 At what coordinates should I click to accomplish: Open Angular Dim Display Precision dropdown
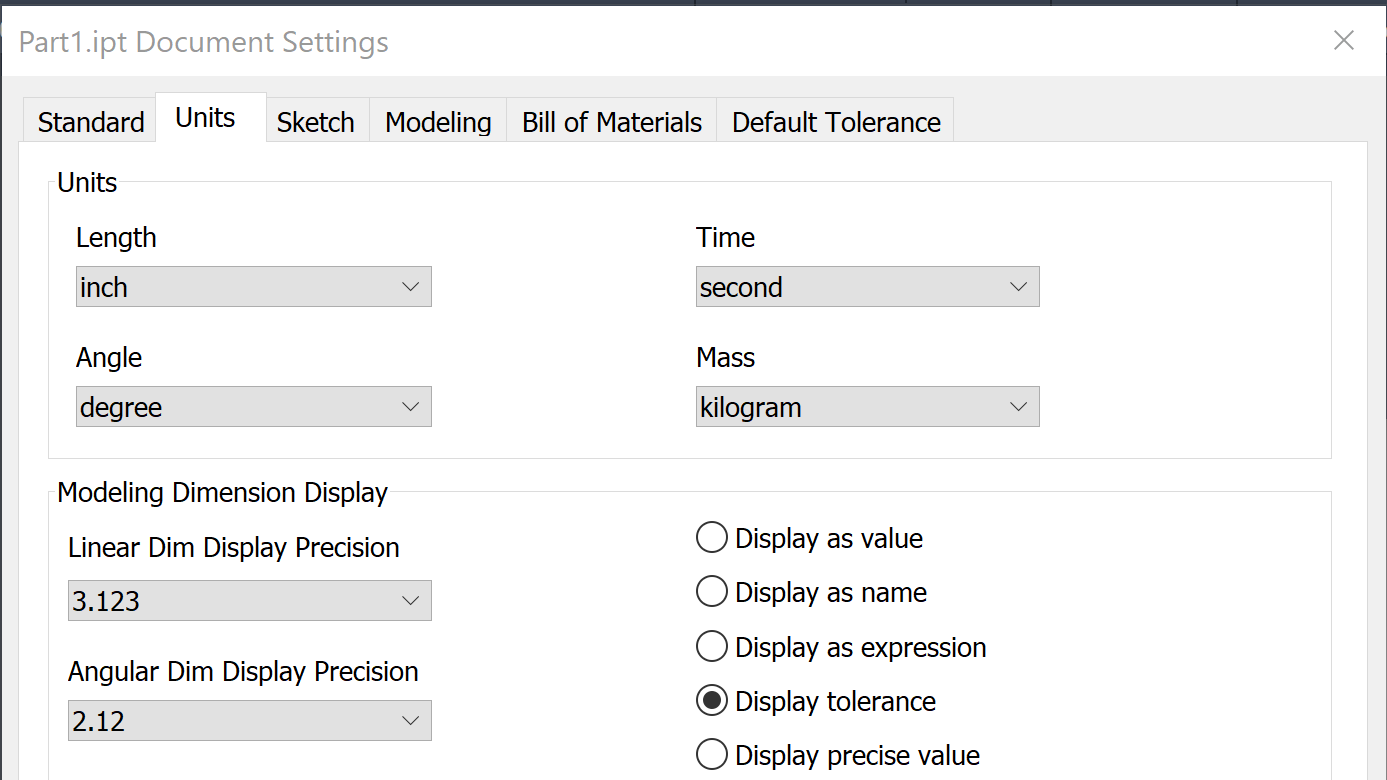(249, 721)
